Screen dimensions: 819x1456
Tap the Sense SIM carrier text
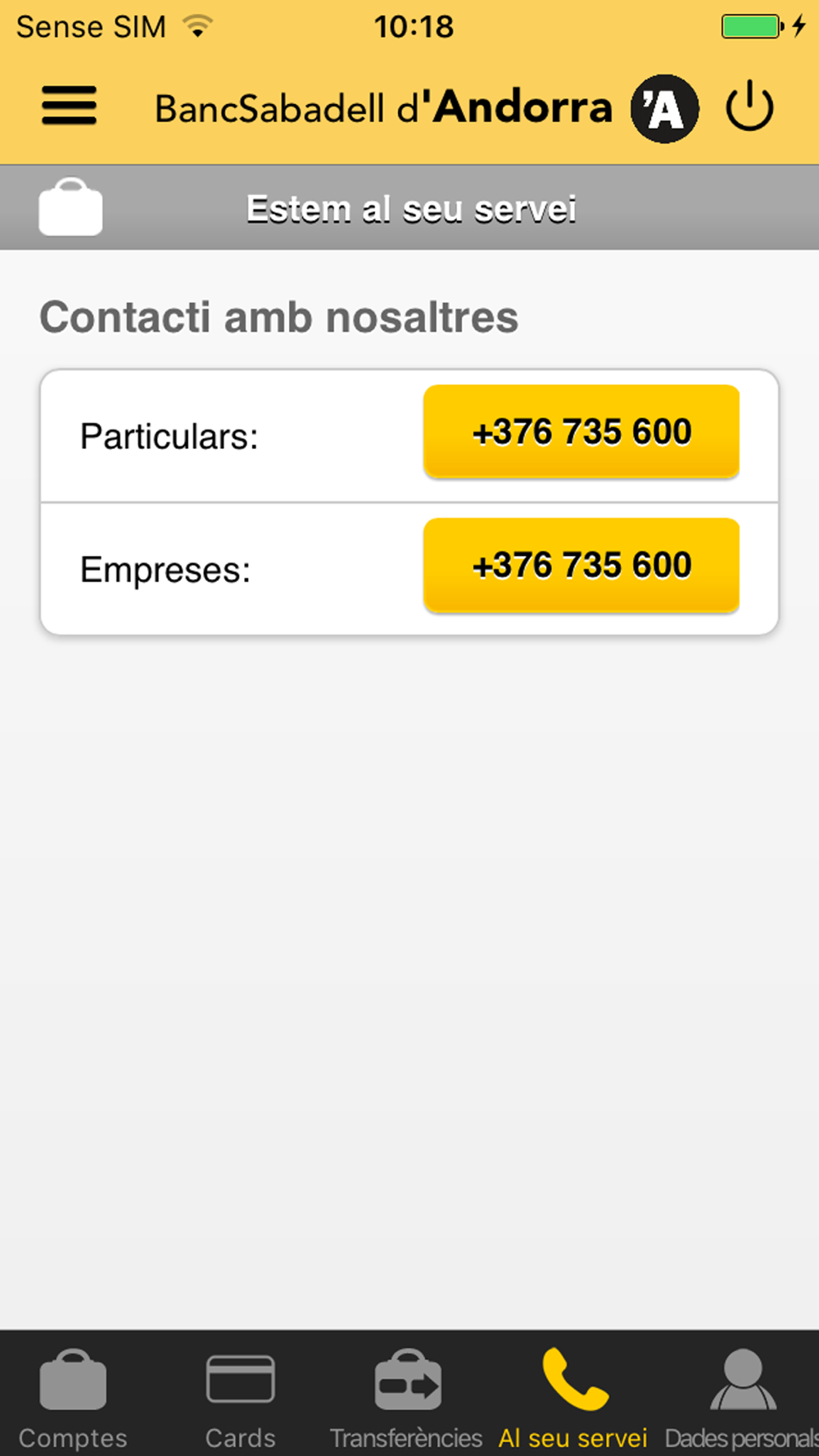pos(91,27)
